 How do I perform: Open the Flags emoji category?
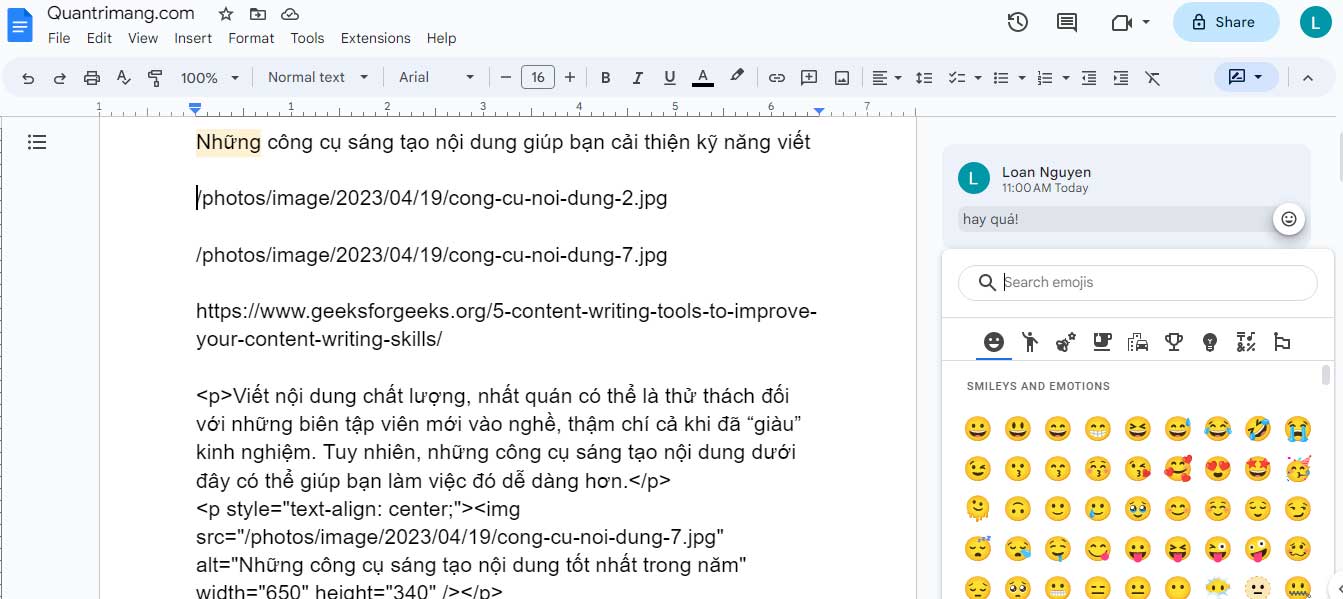1283,341
